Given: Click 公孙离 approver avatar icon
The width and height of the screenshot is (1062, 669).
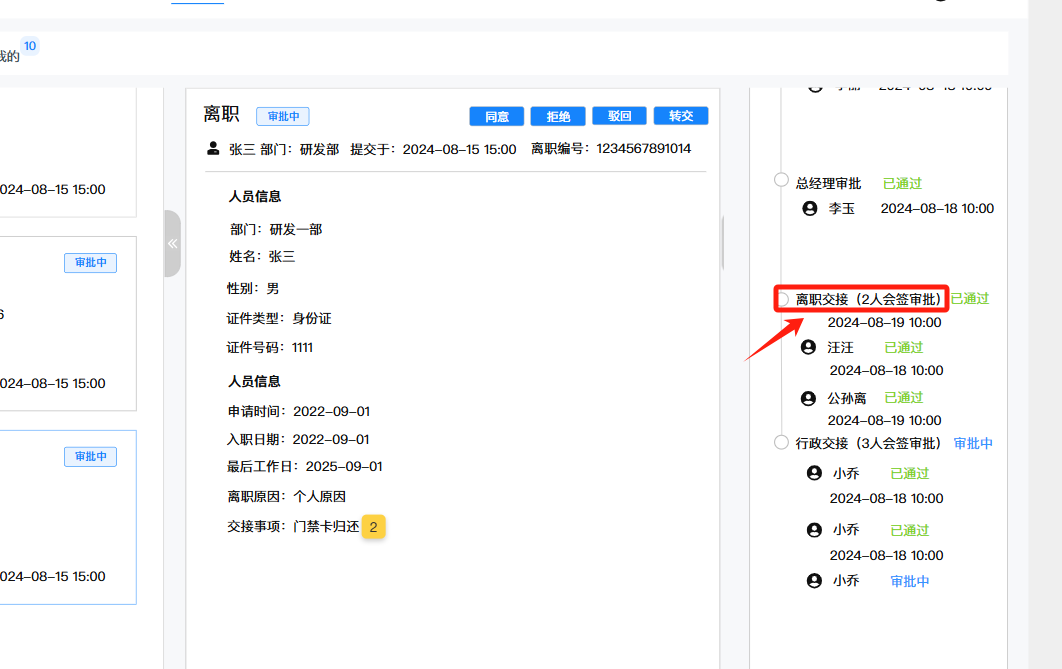Looking at the screenshot, I should coord(808,398).
